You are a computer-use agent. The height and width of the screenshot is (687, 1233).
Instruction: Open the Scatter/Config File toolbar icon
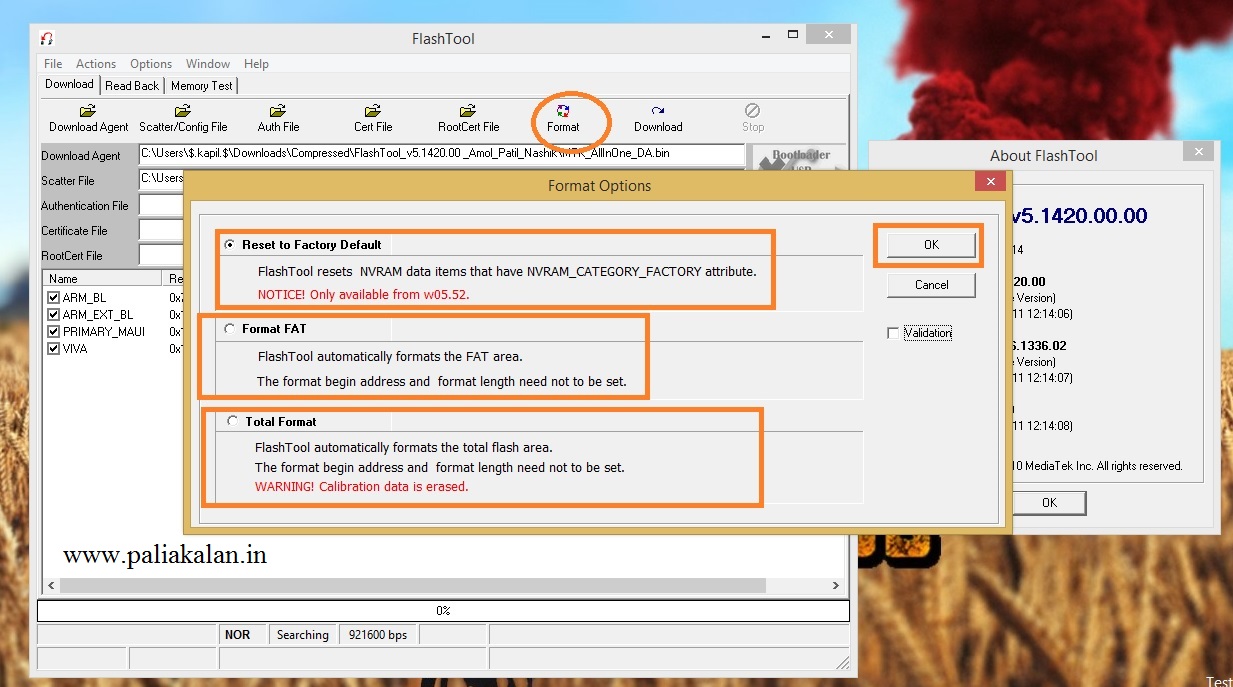click(183, 118)
